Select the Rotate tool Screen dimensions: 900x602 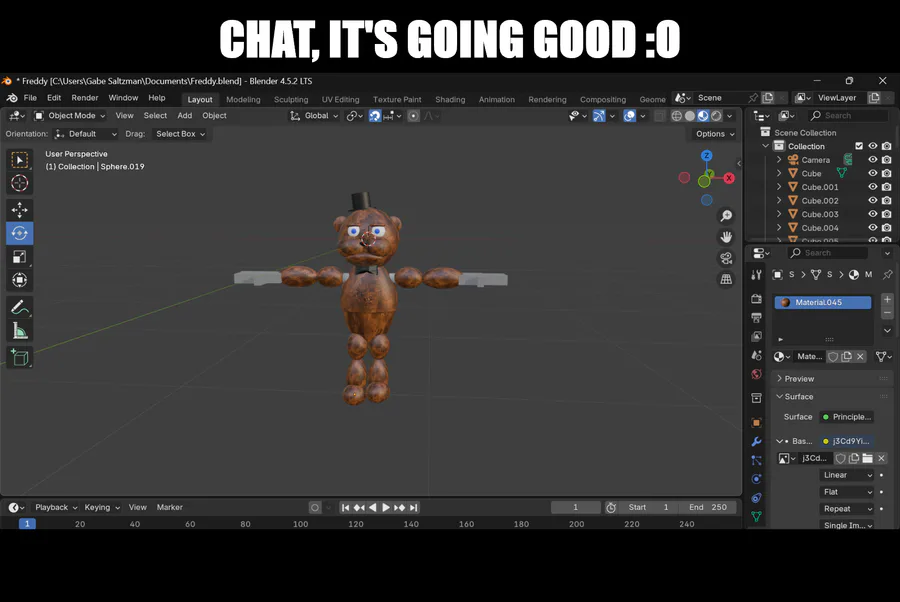click(x=20, y=234)
